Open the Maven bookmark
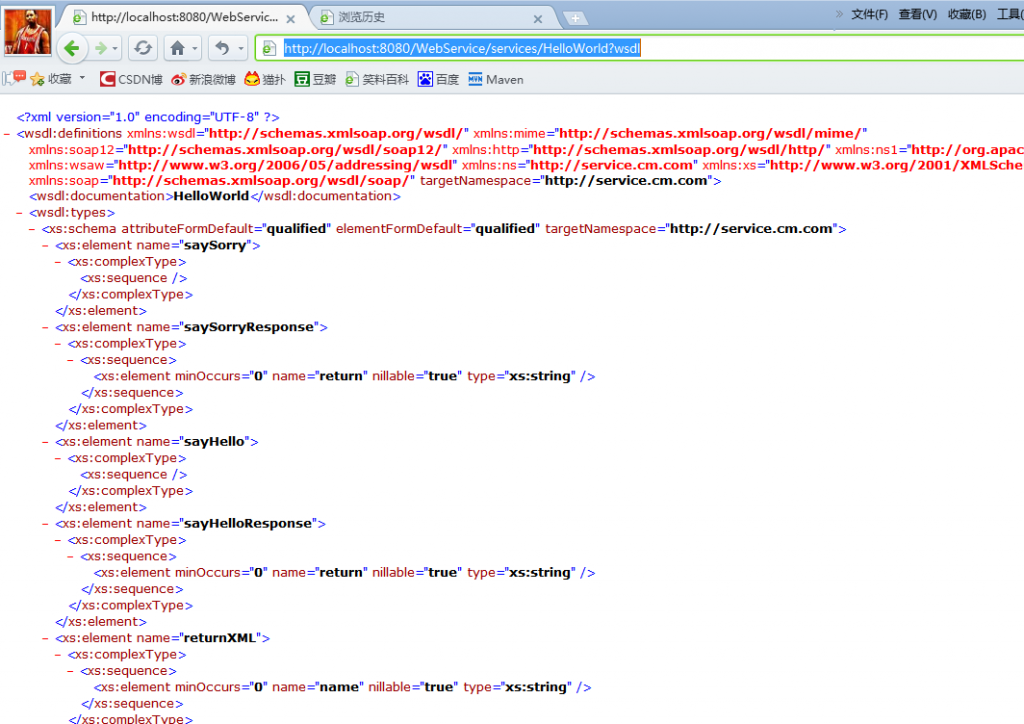Screen dimensions: 1024x724 (x=495, y=79)
